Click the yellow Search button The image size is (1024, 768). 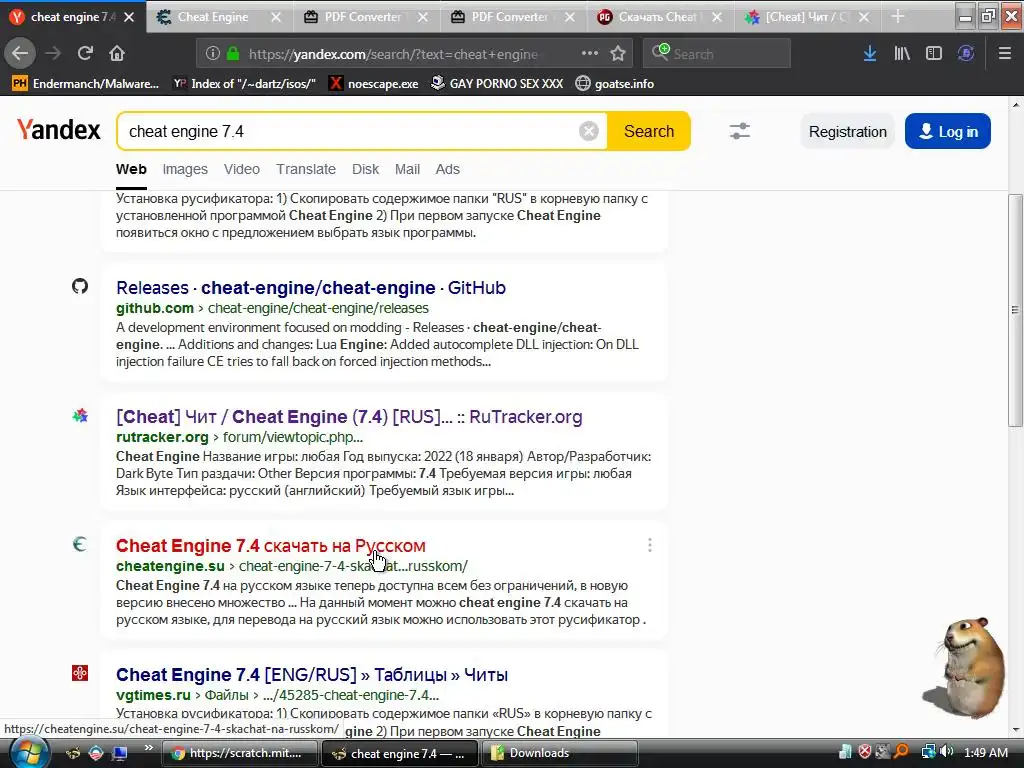[x=648, y=131]
